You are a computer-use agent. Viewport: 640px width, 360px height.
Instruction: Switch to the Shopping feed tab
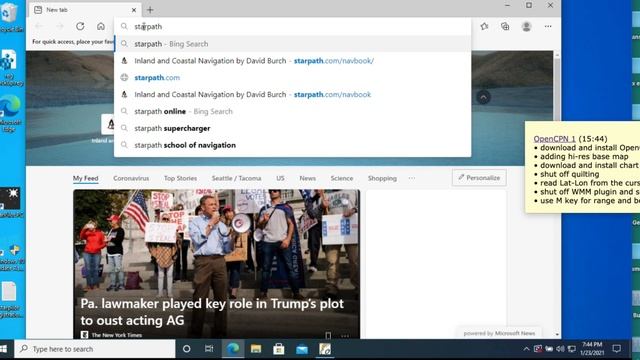tap(382, 178)
